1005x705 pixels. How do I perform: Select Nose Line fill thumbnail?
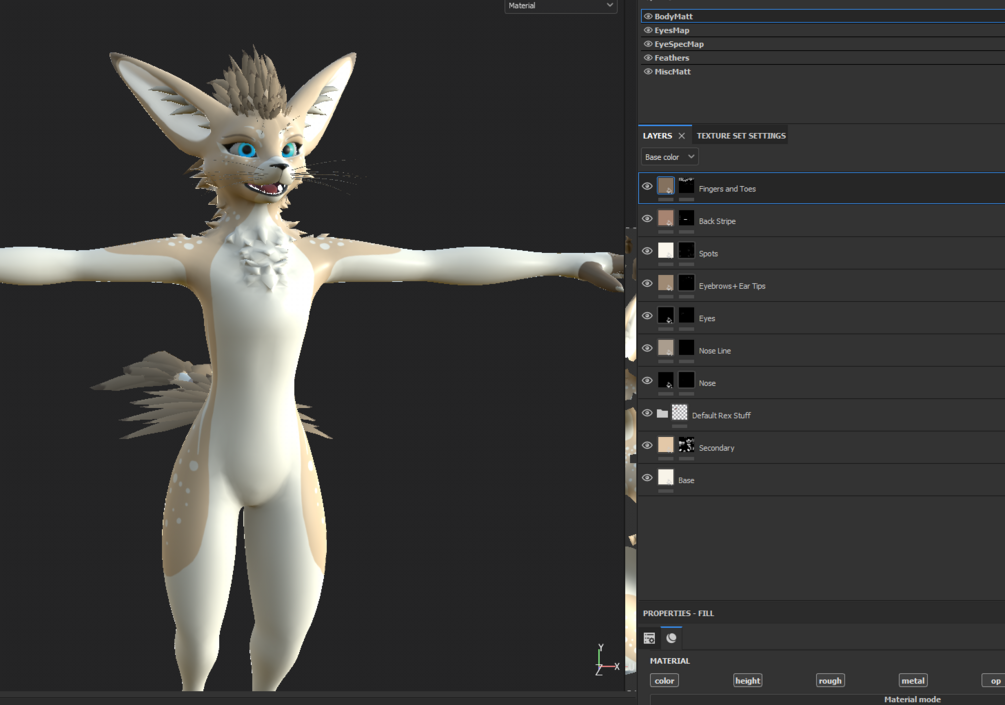tap(666, 348)
